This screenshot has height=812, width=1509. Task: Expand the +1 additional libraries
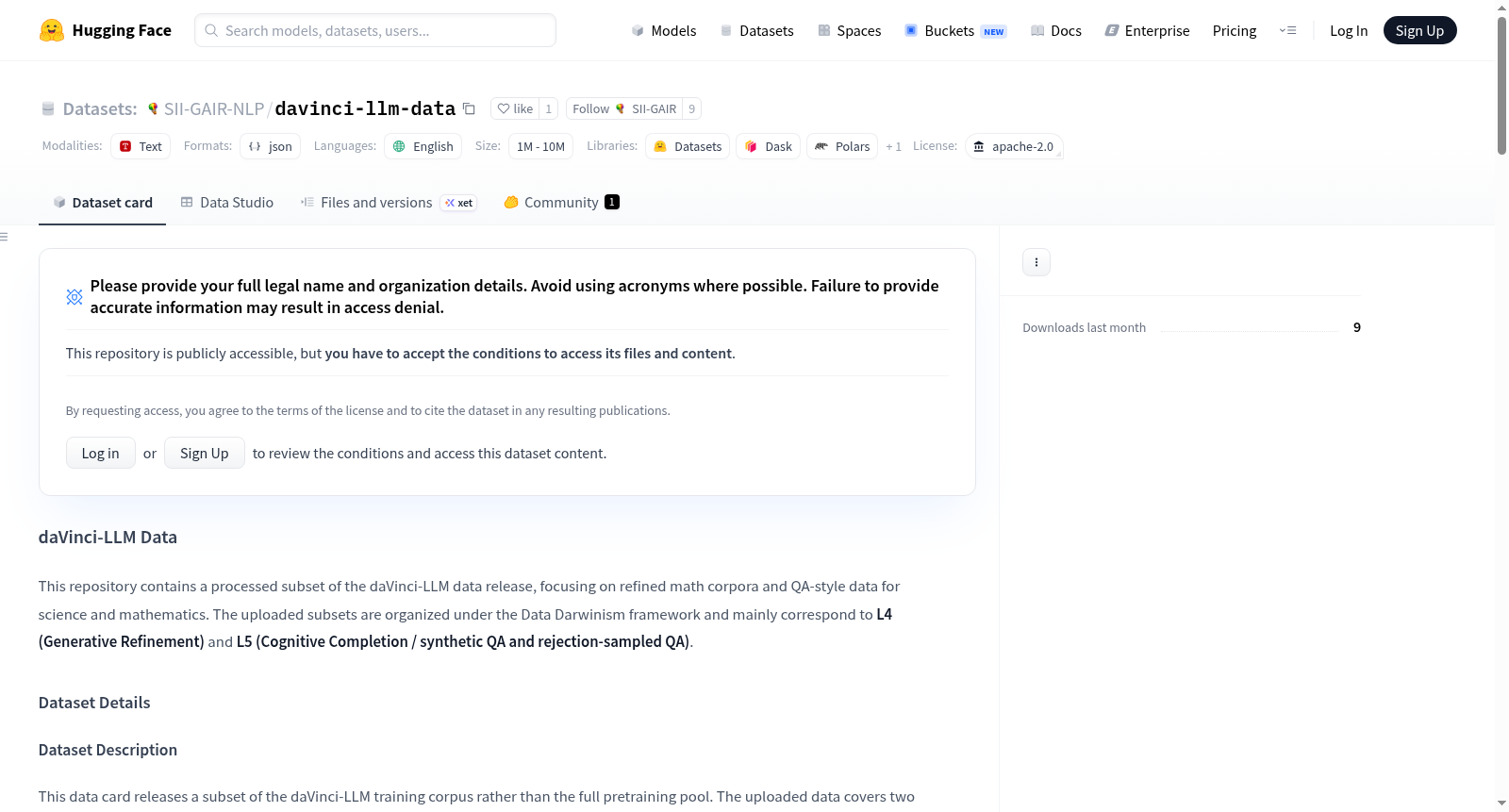[x=893, y=146]
